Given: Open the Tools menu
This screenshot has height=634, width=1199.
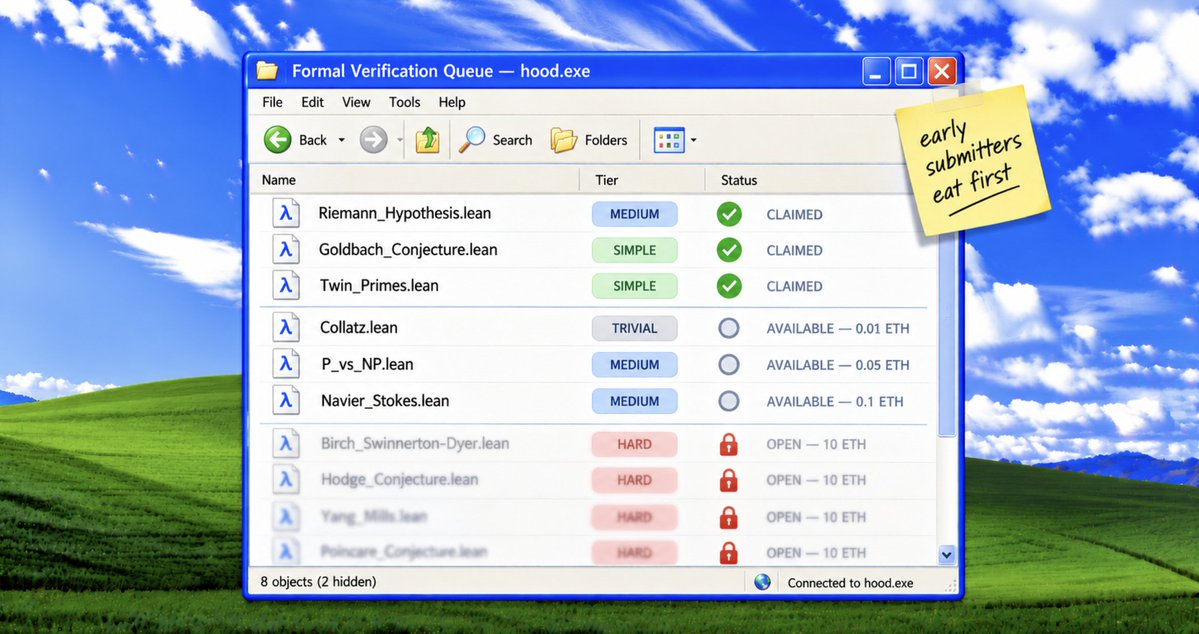Looking at the screenshot, I should [405, 102].
